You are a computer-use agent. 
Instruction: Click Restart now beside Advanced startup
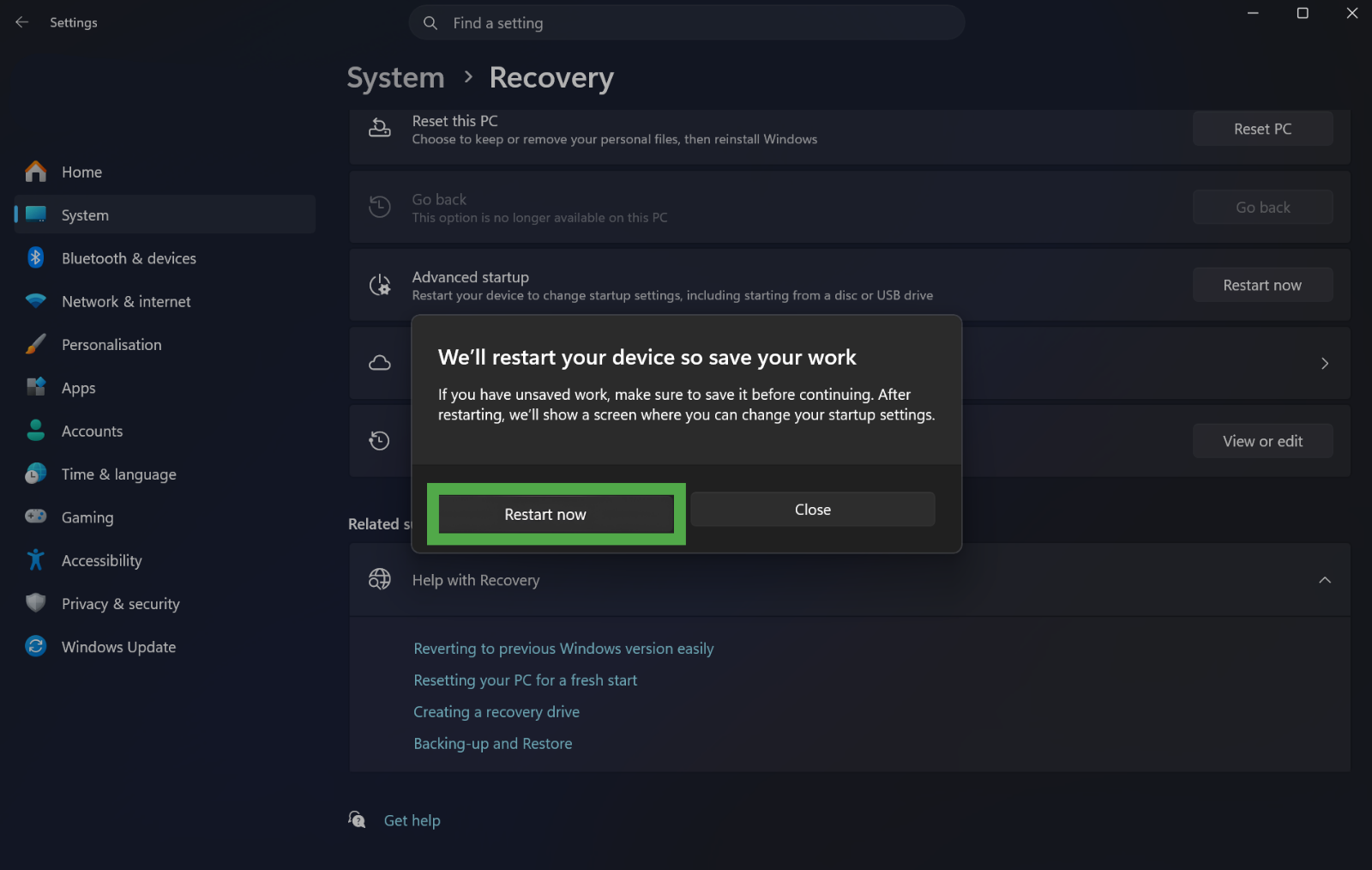pyautogui.click(x=1262, y=285)
